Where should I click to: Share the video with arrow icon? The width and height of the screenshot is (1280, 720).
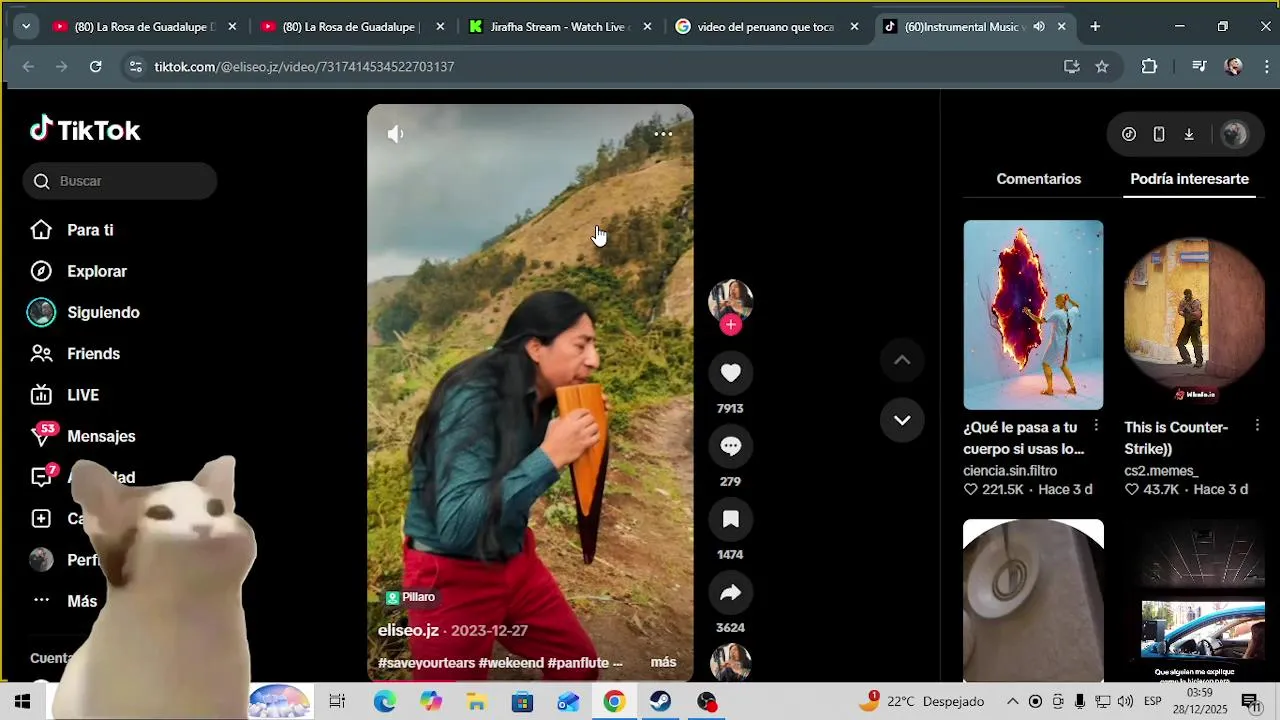pyautogui.click(x=731, y=592)
